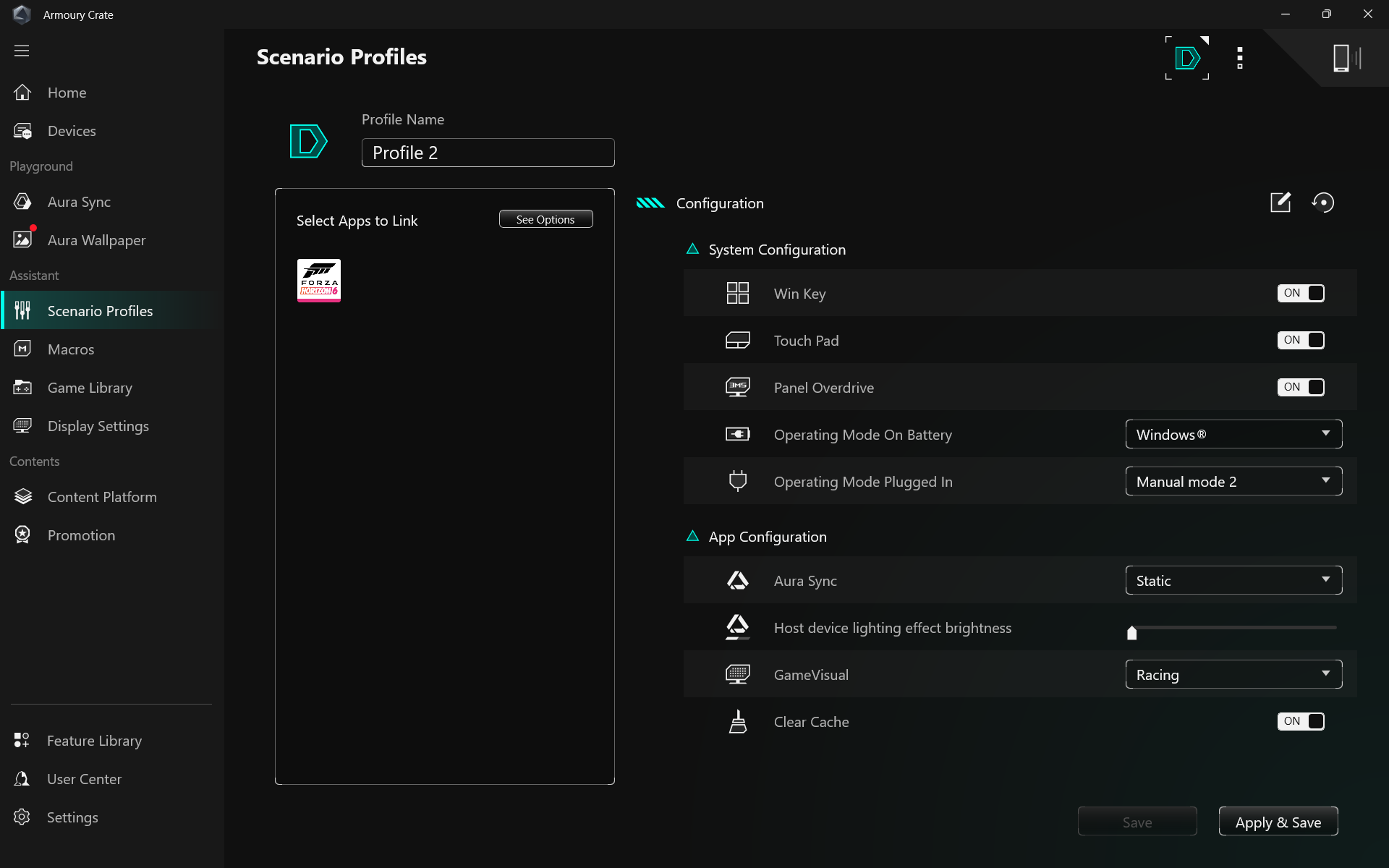1389x868 pixels.
Task: Click the Game Library icon
Action: 22,388
